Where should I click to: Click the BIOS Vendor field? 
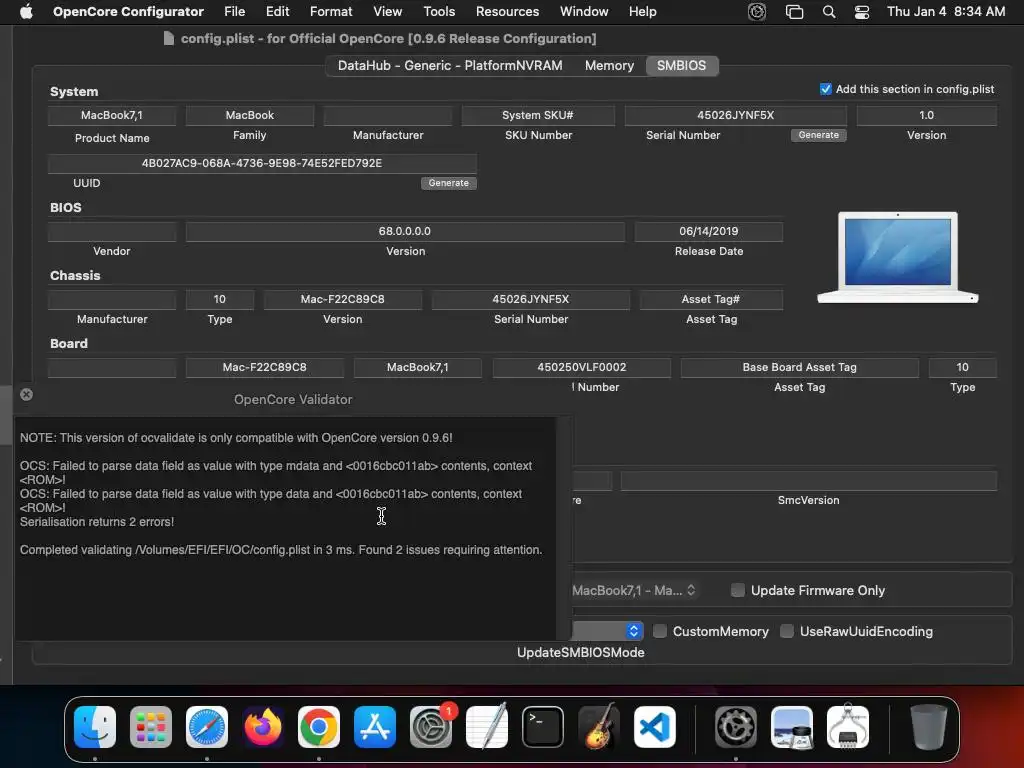click(x=112, y=231)
